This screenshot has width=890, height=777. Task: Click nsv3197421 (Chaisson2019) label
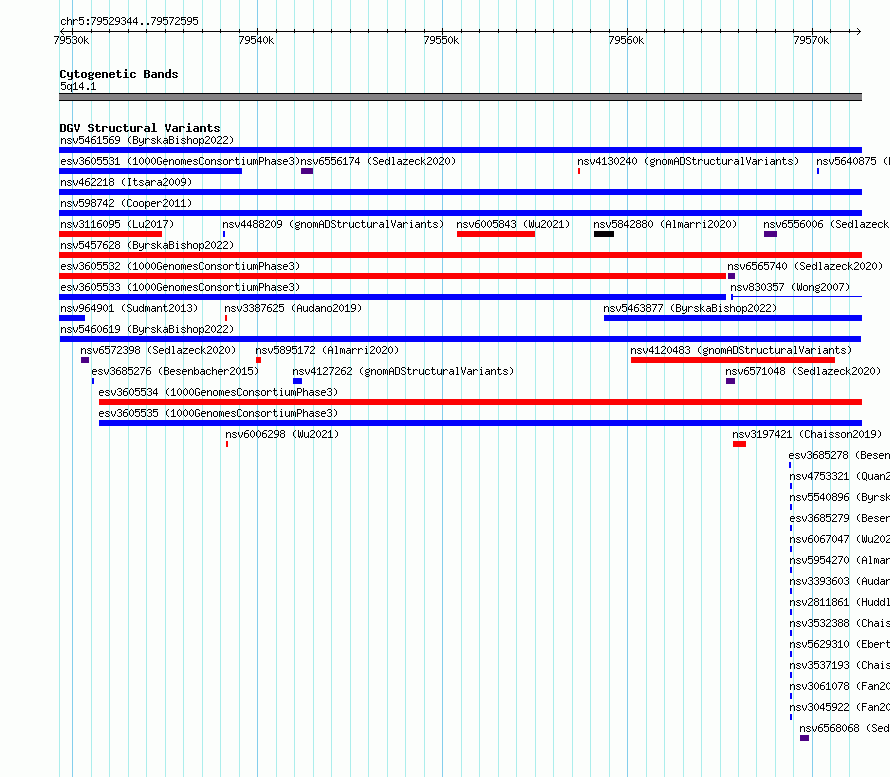(x=807, y=434)
